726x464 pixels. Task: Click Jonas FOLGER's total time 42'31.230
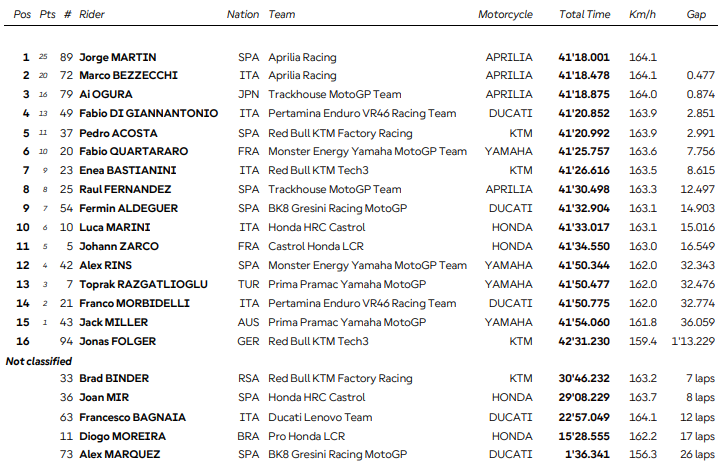tap(584, 342)
